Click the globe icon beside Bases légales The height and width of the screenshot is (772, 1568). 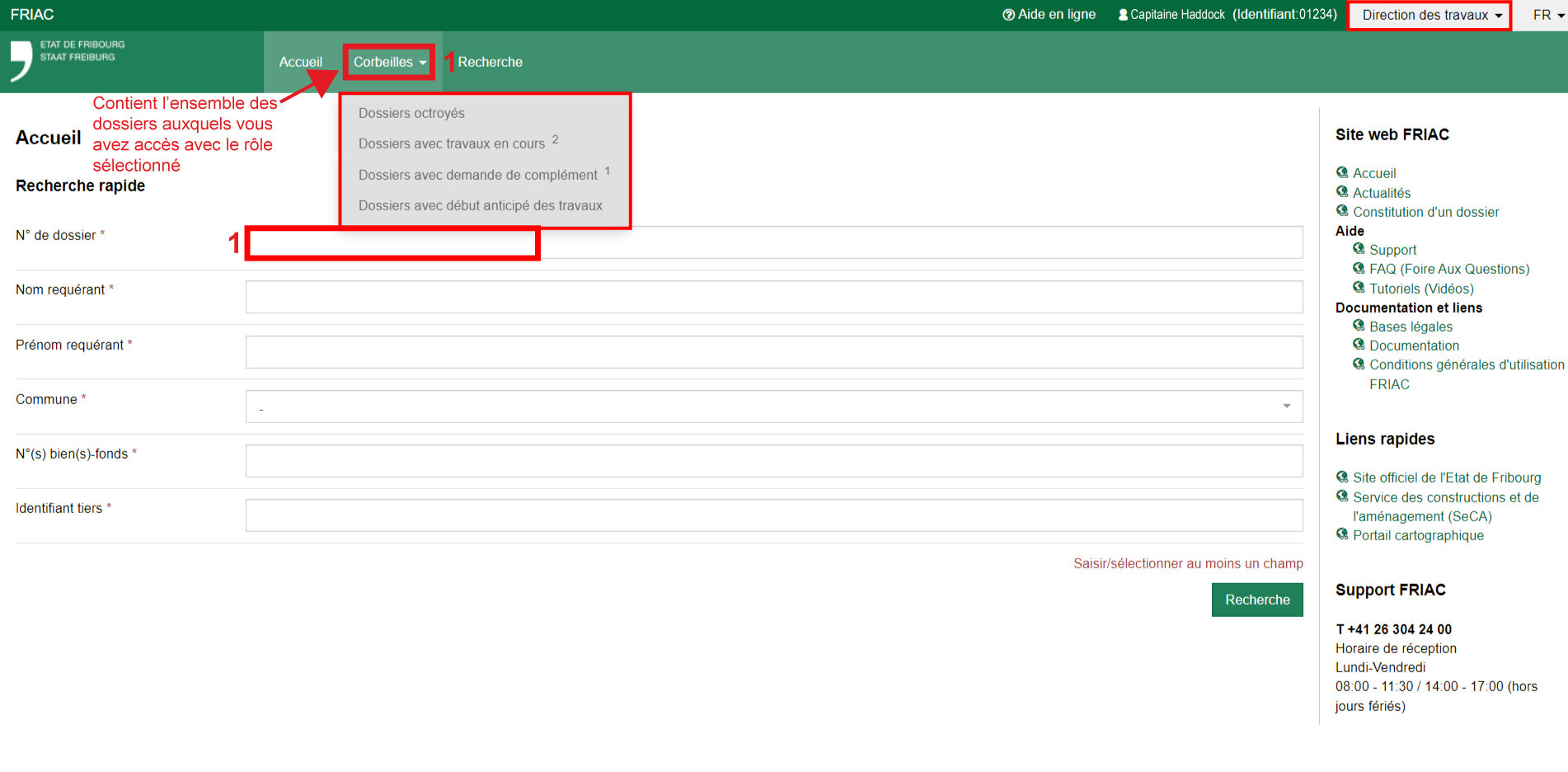[x=1359, y=326]
